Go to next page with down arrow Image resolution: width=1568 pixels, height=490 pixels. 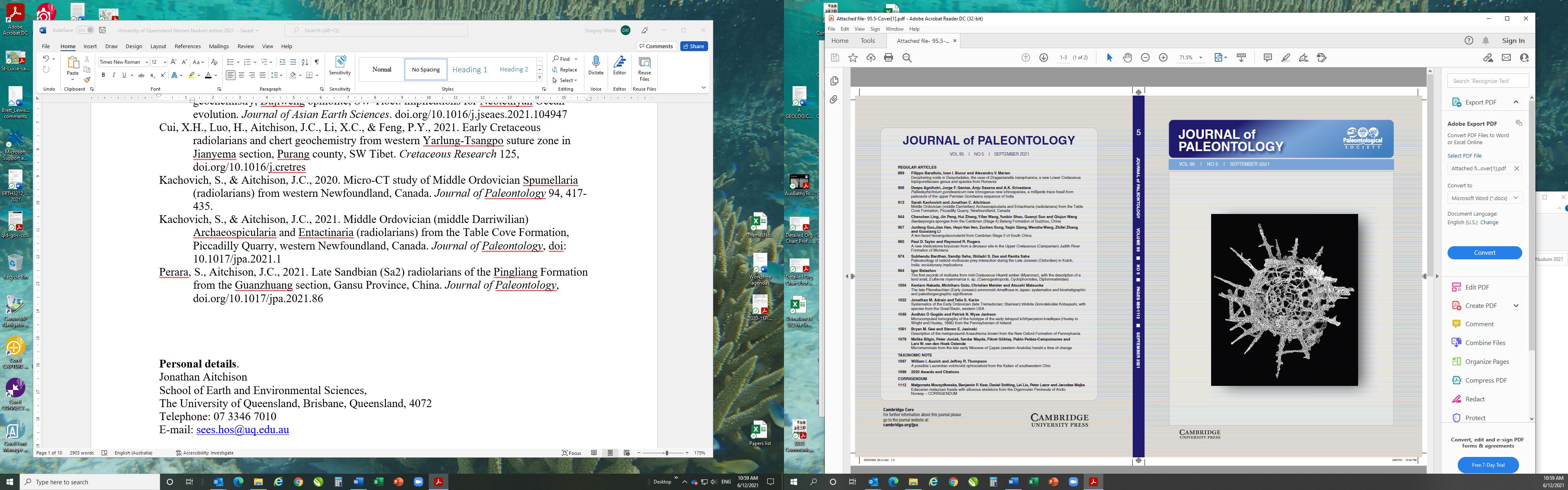coord(1043,58)
